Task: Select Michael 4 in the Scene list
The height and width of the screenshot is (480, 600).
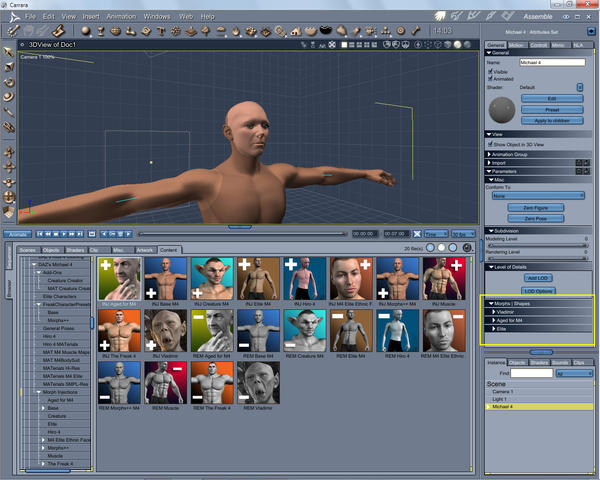Action: tap(540, 407)
